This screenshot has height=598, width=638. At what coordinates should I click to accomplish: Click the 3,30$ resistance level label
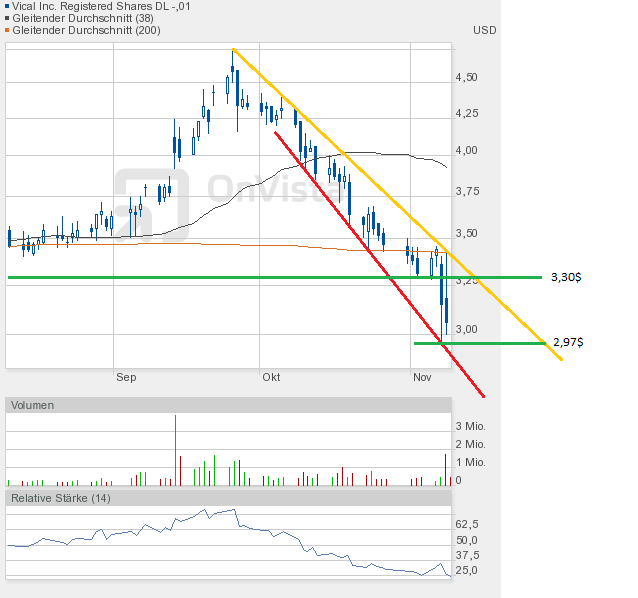[566, 277]
